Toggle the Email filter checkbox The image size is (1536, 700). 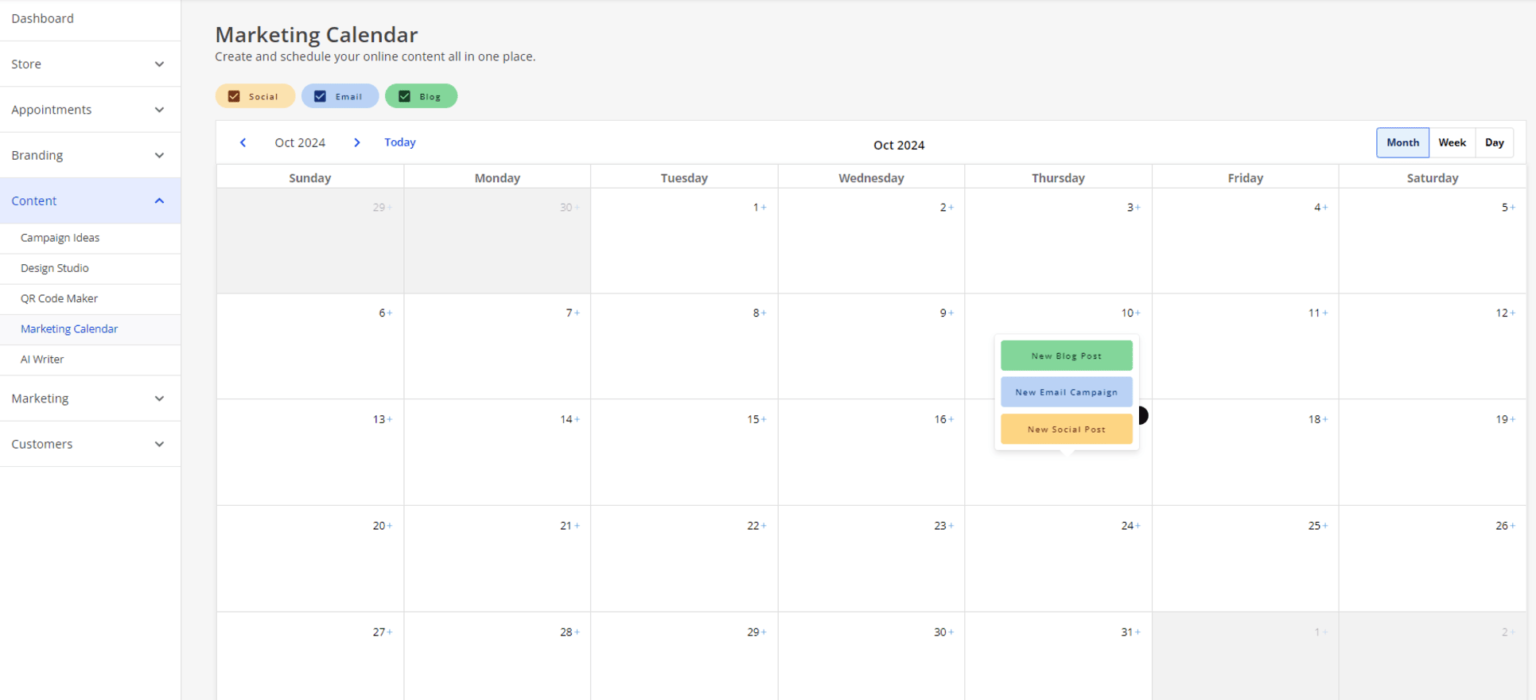point(320,97)
